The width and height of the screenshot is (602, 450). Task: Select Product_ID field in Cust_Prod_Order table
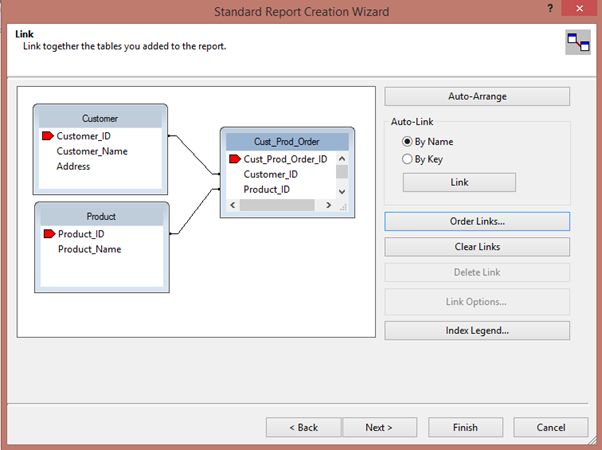[x=266, y=189]
